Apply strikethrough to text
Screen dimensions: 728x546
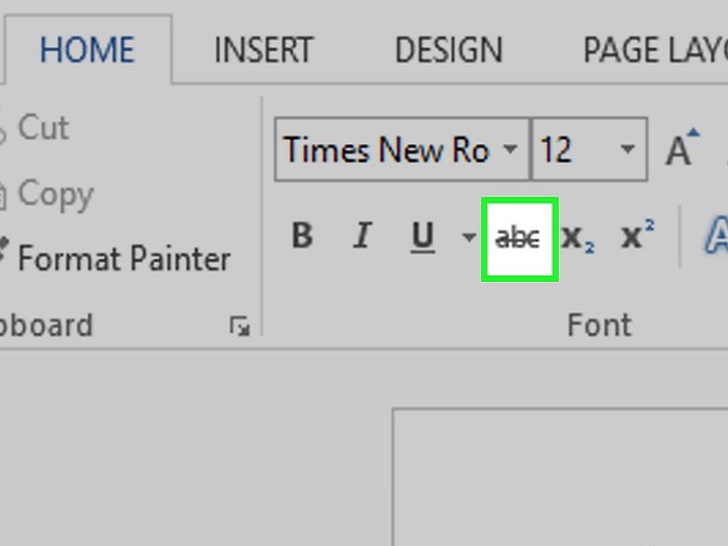(x=518, y=238)
